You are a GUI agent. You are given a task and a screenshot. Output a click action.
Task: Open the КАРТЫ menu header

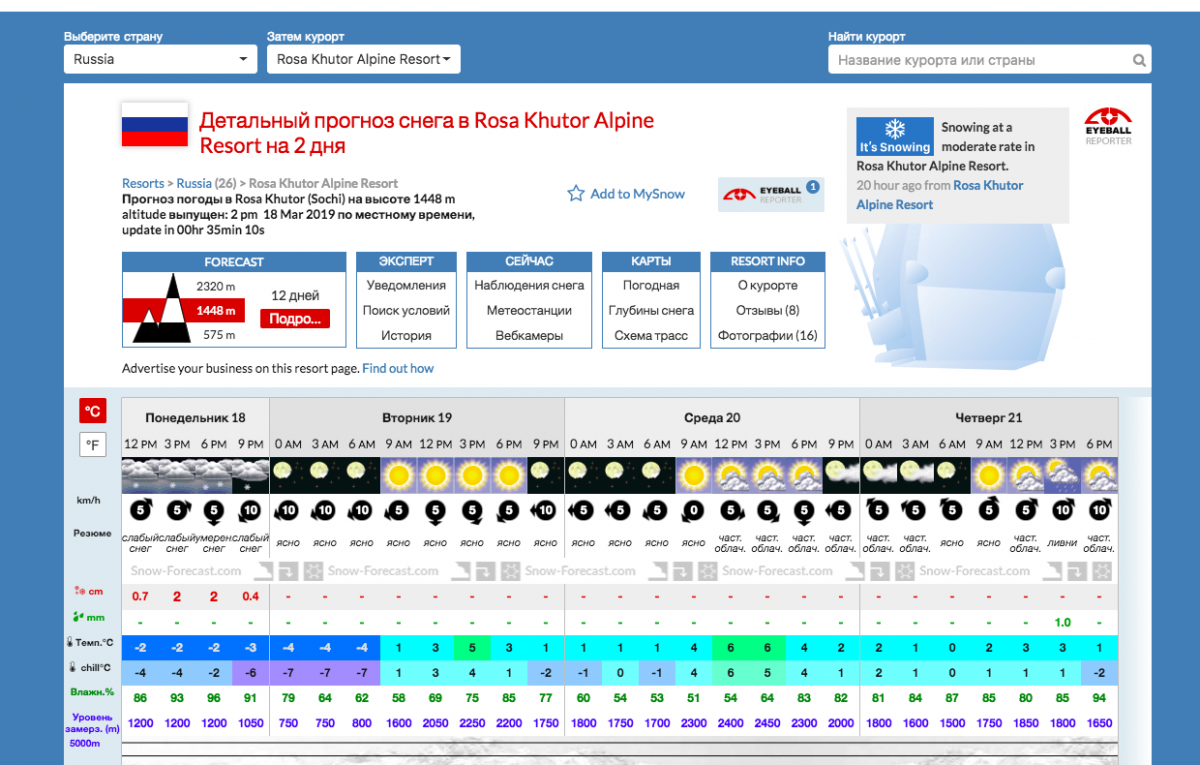pos(651,262)
